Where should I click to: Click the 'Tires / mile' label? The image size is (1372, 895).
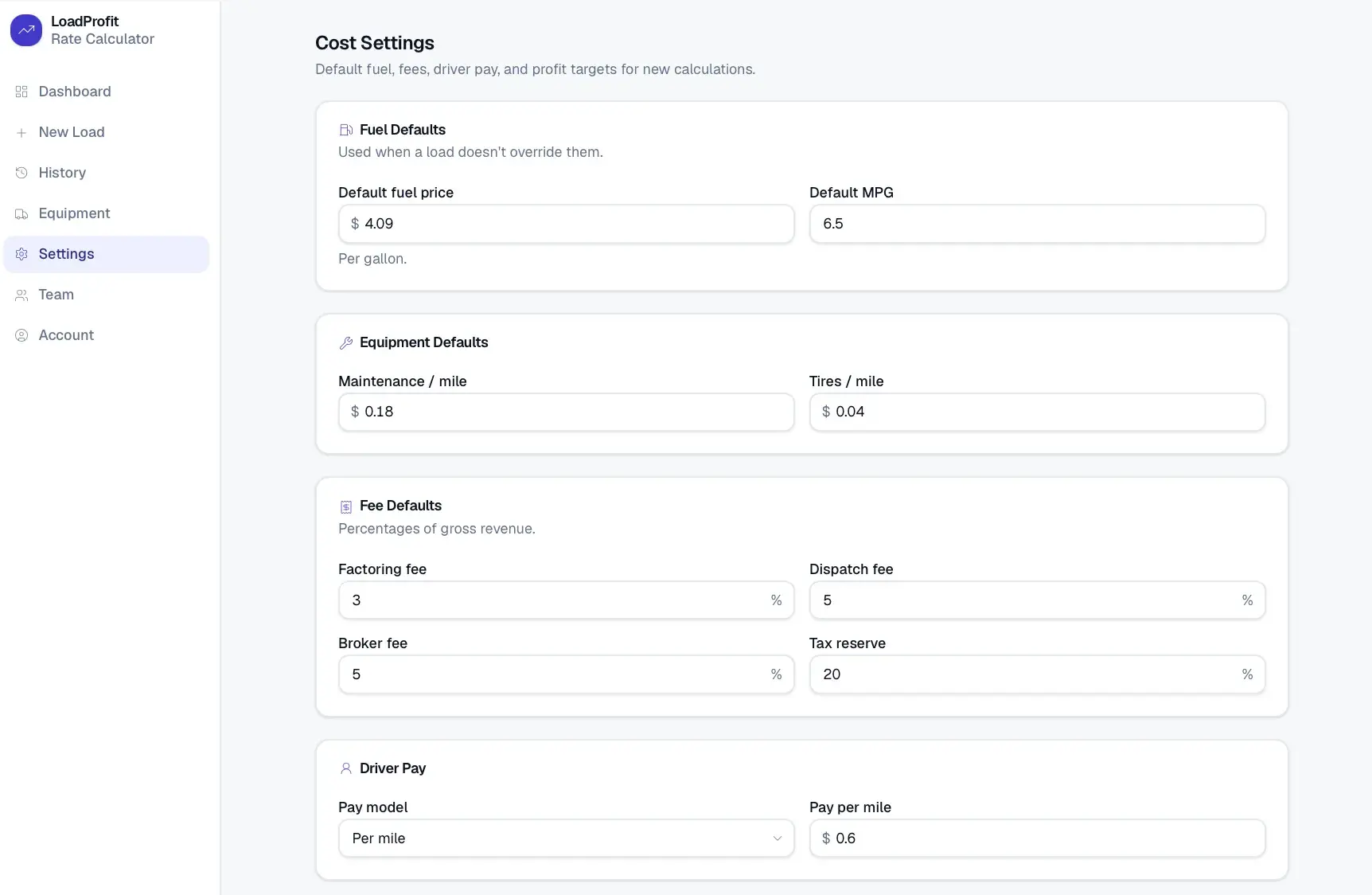[847, 381]
